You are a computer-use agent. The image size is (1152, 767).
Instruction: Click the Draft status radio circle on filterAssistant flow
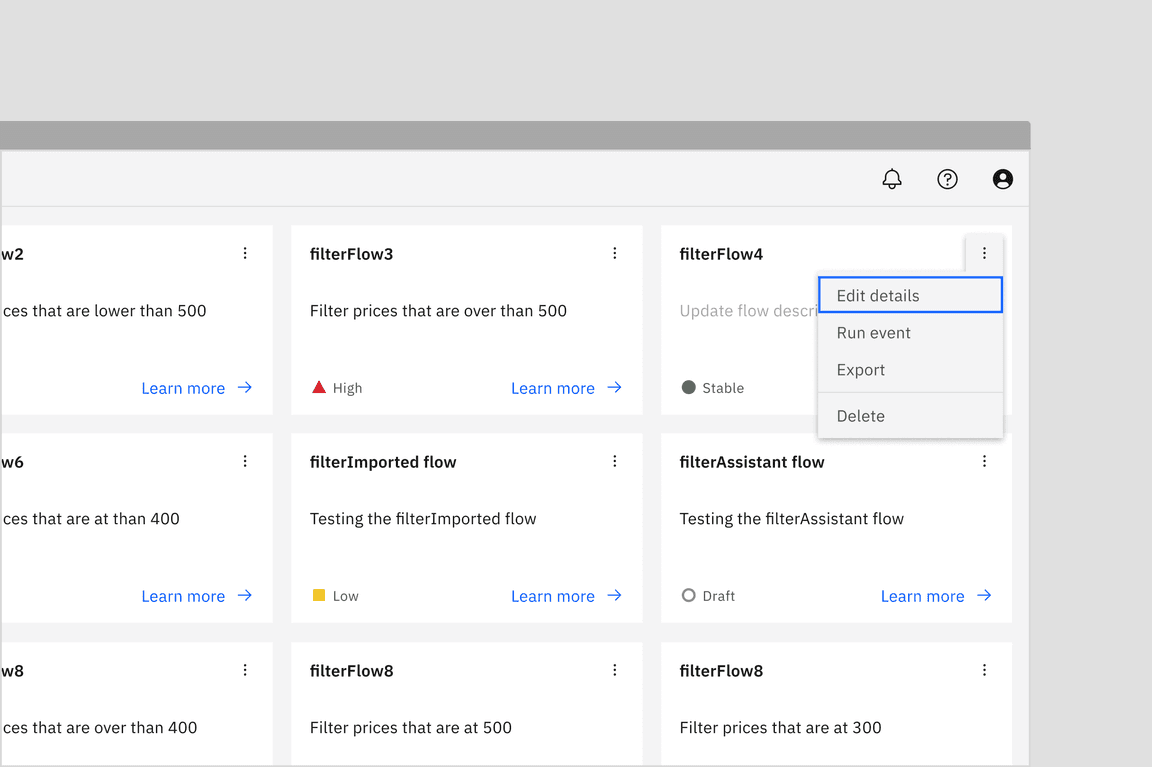688,595
